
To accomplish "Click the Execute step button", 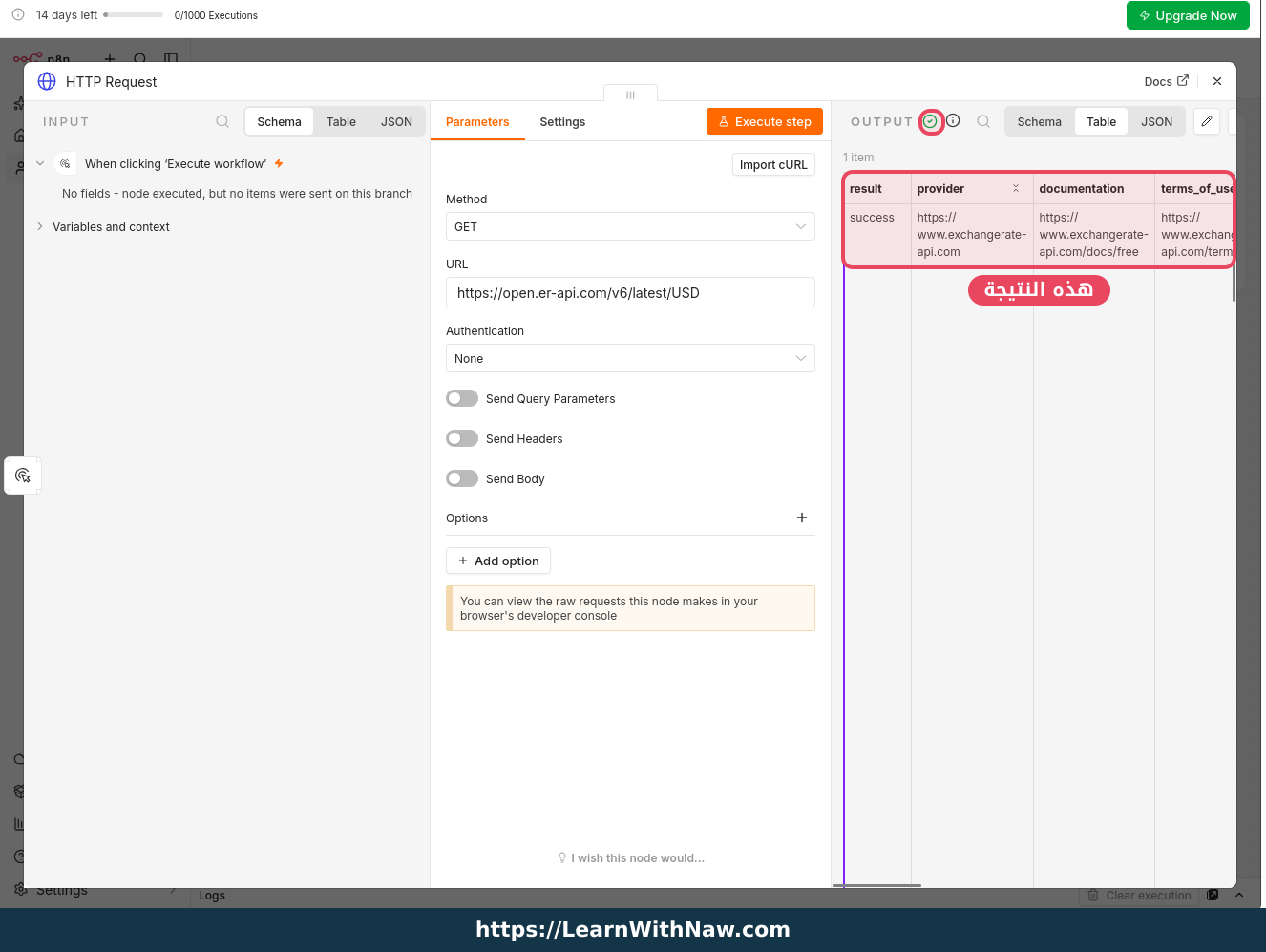I will click(765, 121).
